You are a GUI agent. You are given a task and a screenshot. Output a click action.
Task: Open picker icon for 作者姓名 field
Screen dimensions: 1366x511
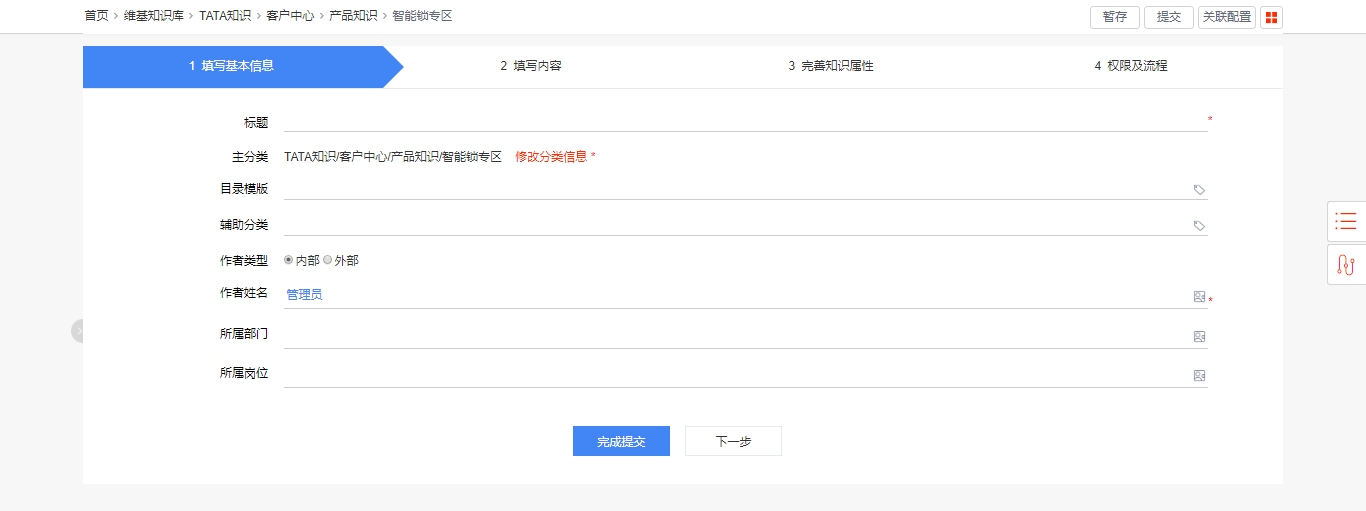pos(1199,297)
